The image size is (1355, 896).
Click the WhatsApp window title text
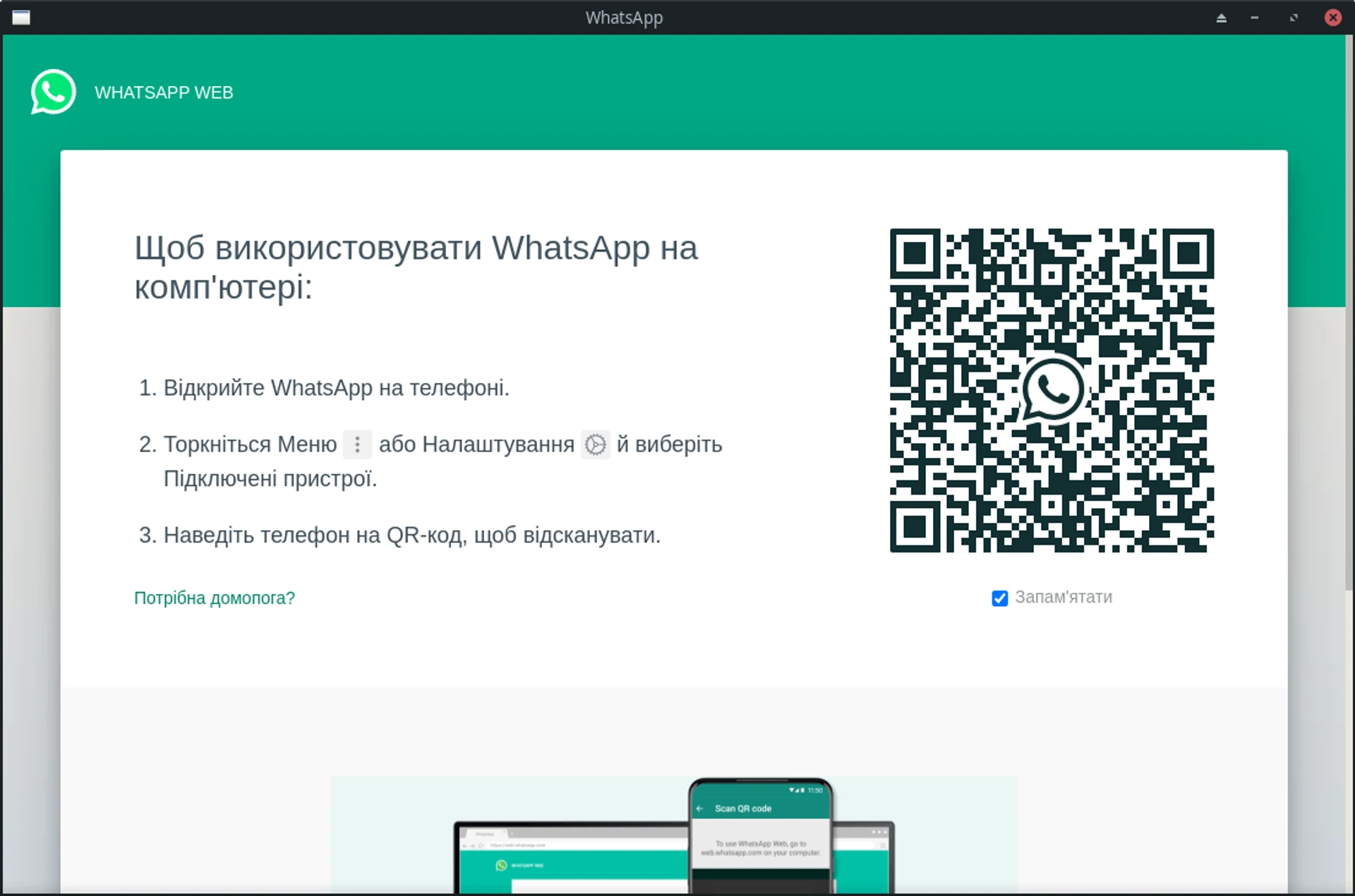[624, 18]
